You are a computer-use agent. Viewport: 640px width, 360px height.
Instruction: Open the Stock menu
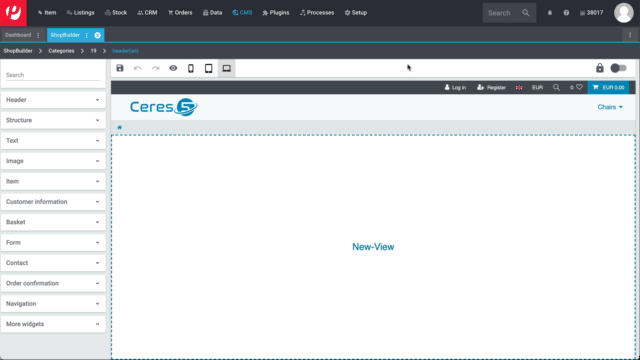pyautogui.click(x=116, y=13)
